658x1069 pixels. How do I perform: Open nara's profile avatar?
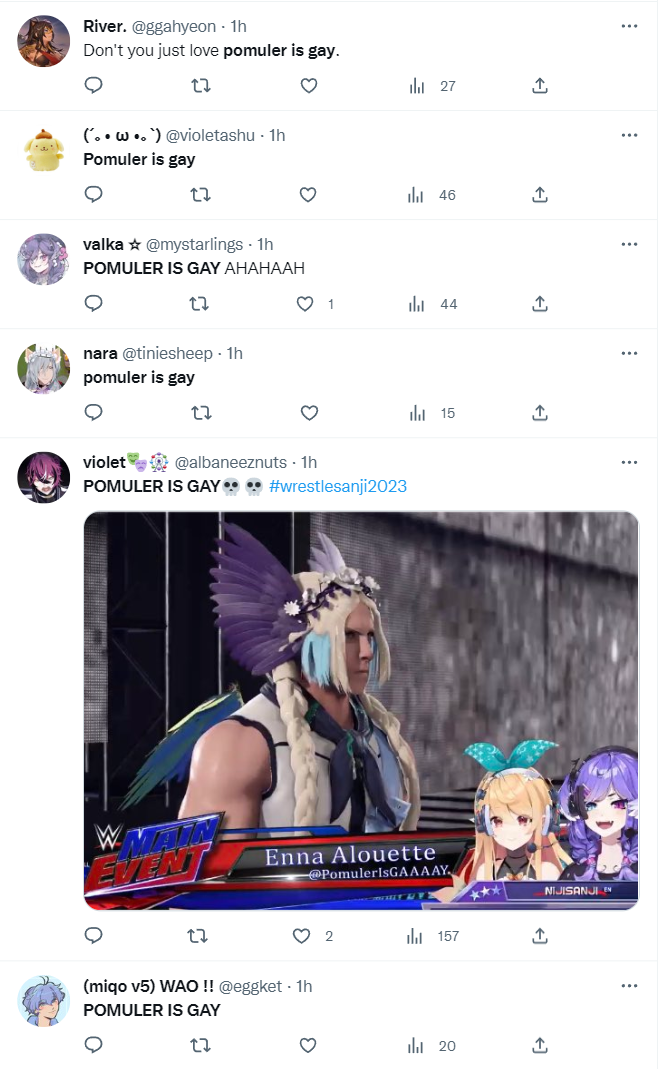pos(44,369)
